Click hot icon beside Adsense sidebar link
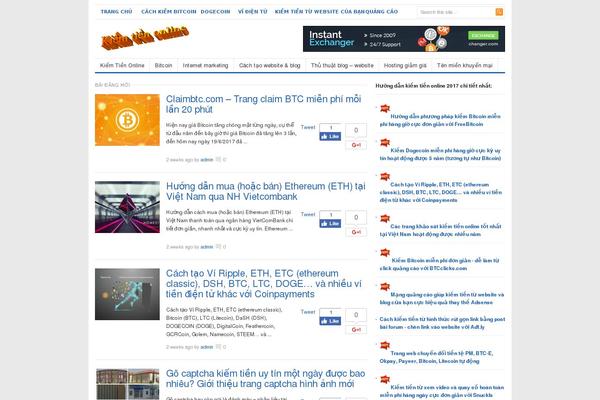This screenshot has width=600, height=400. [x=385, y=286]
